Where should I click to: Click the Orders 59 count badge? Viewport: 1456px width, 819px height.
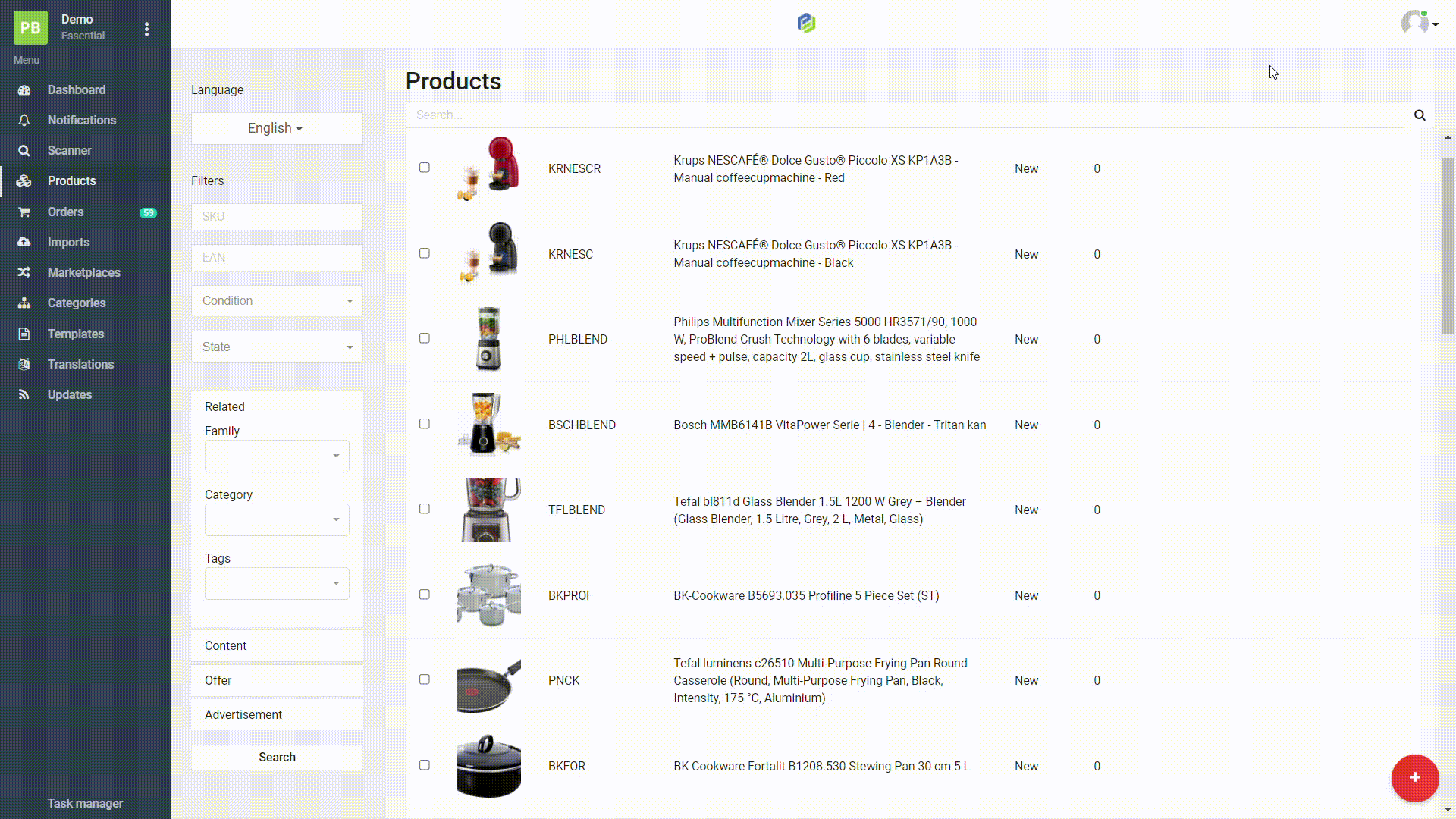149,213
